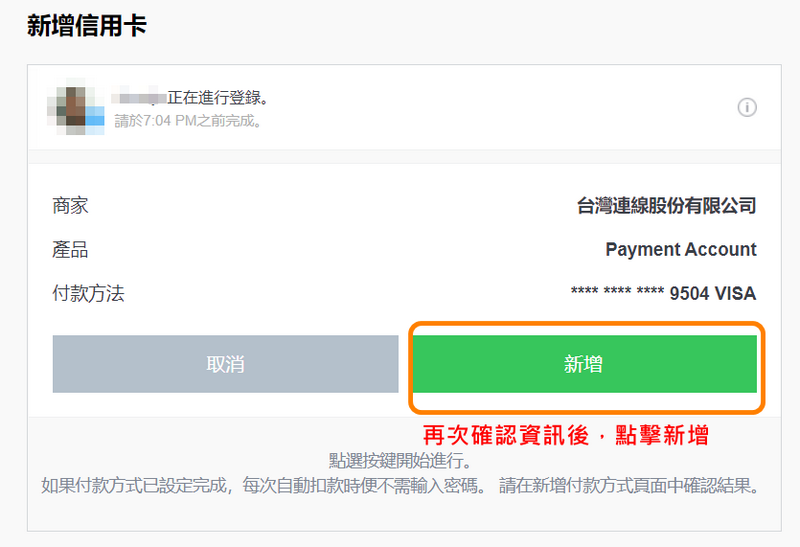800x547 pixels.
Task: Click the green 新增 button
Action: [585, 364]
